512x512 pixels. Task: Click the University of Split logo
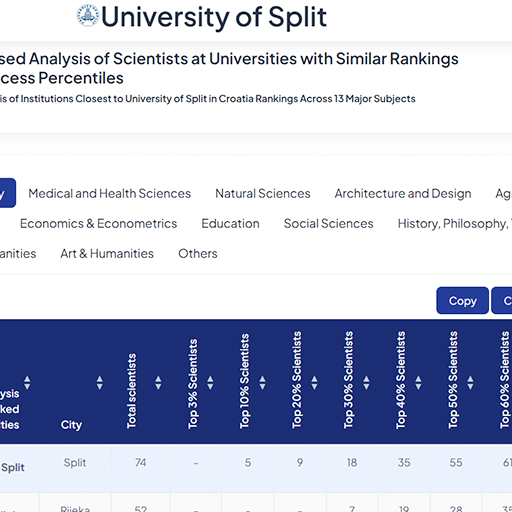(x=88, y=15)
